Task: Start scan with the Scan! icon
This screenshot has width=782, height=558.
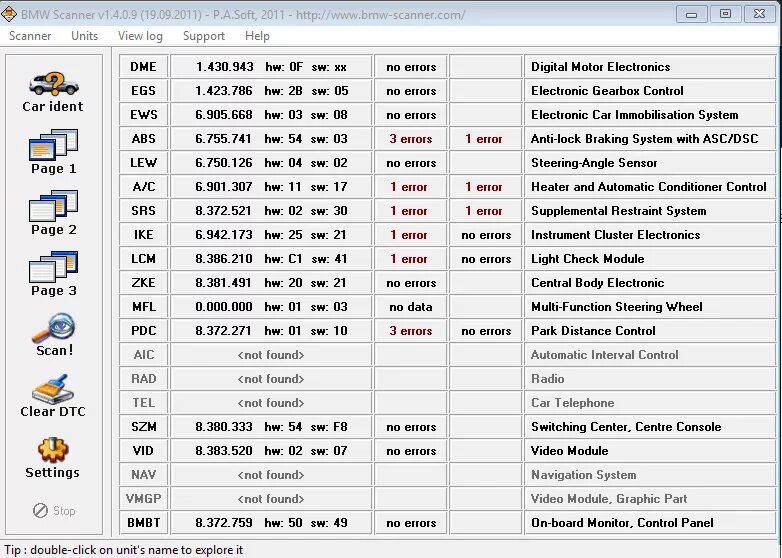Action: tap(54, 328)
